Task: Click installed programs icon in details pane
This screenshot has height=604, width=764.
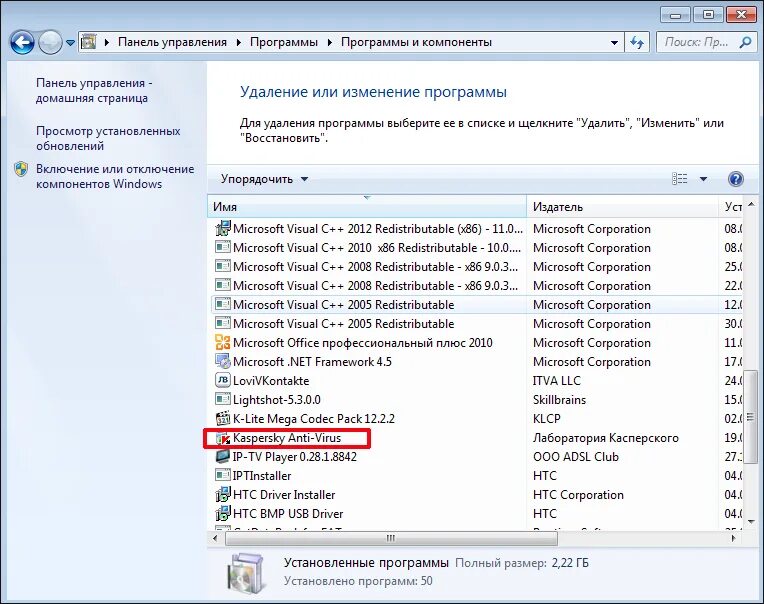Action: [x=246, y=573]
